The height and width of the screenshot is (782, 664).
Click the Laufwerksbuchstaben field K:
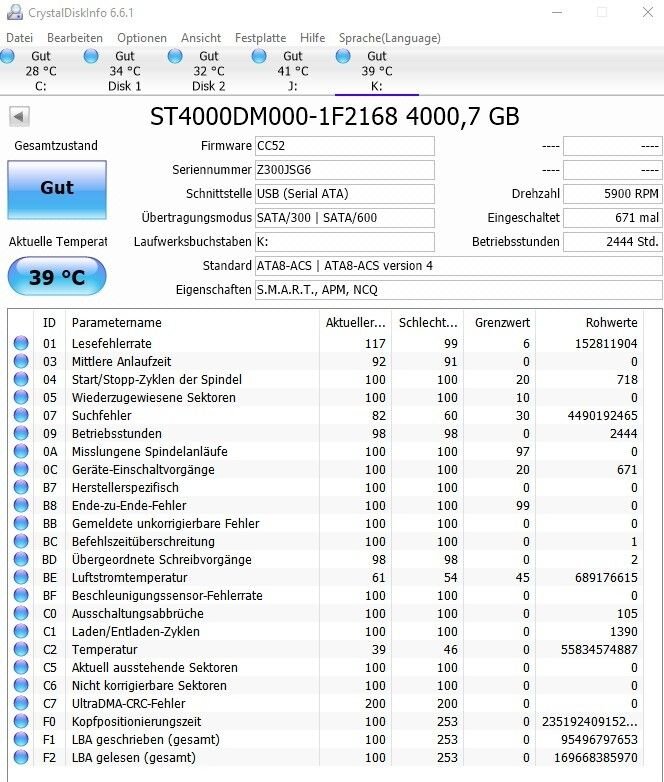pyautogui.click(x=345, y=242)
